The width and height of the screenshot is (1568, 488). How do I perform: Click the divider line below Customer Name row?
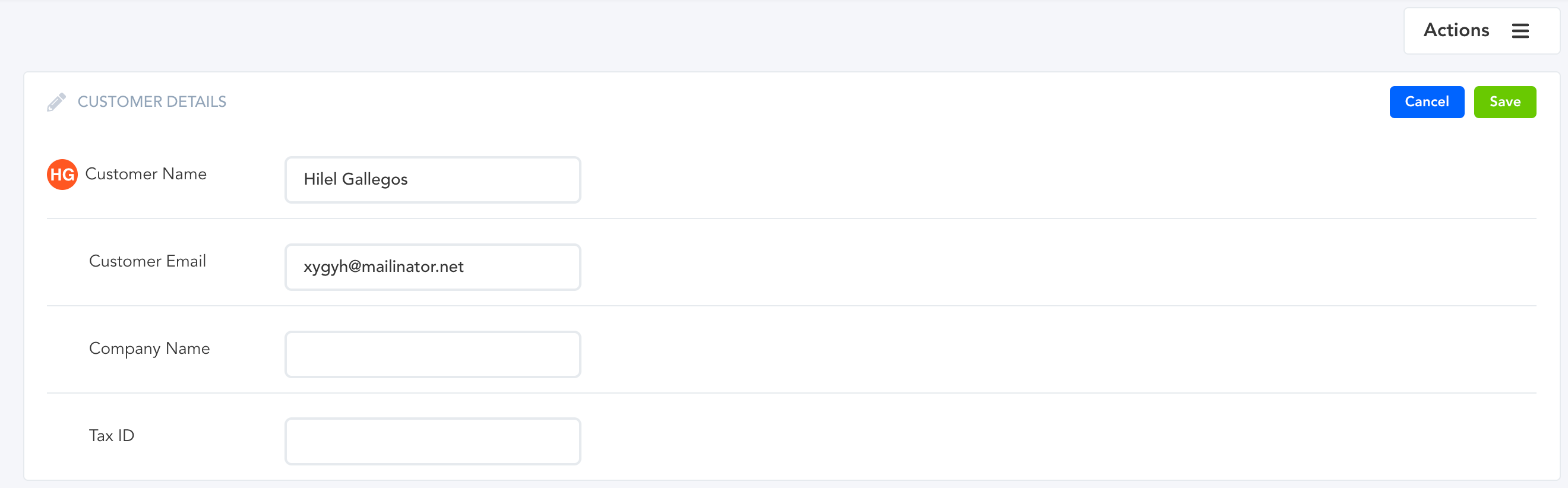pyautogui.click(x=791, y=218)
